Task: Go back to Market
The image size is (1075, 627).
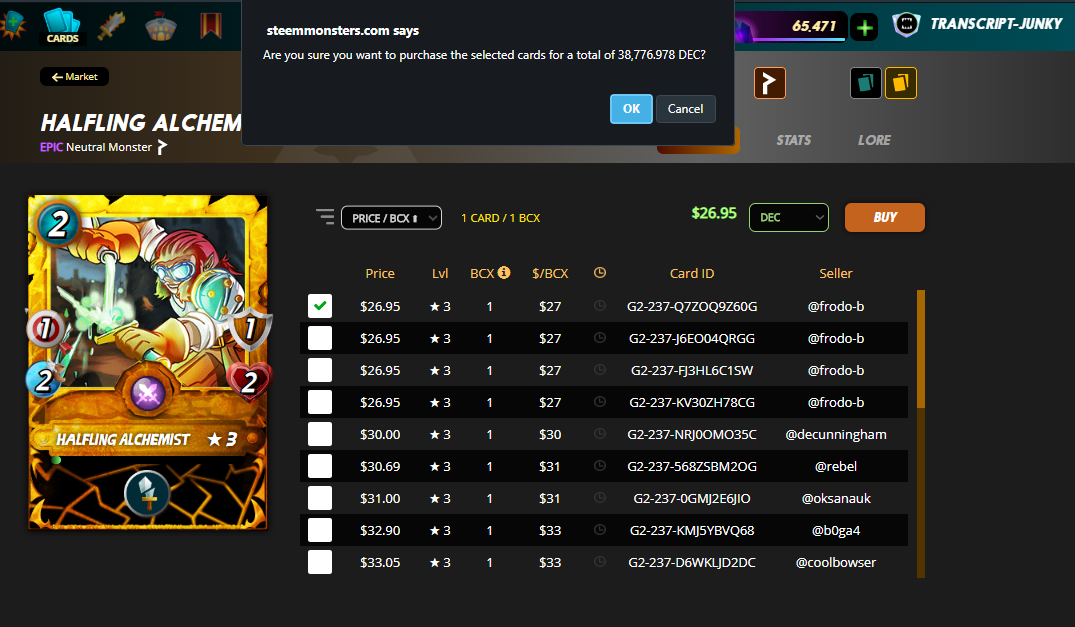Action: click(x=75, y=77)
